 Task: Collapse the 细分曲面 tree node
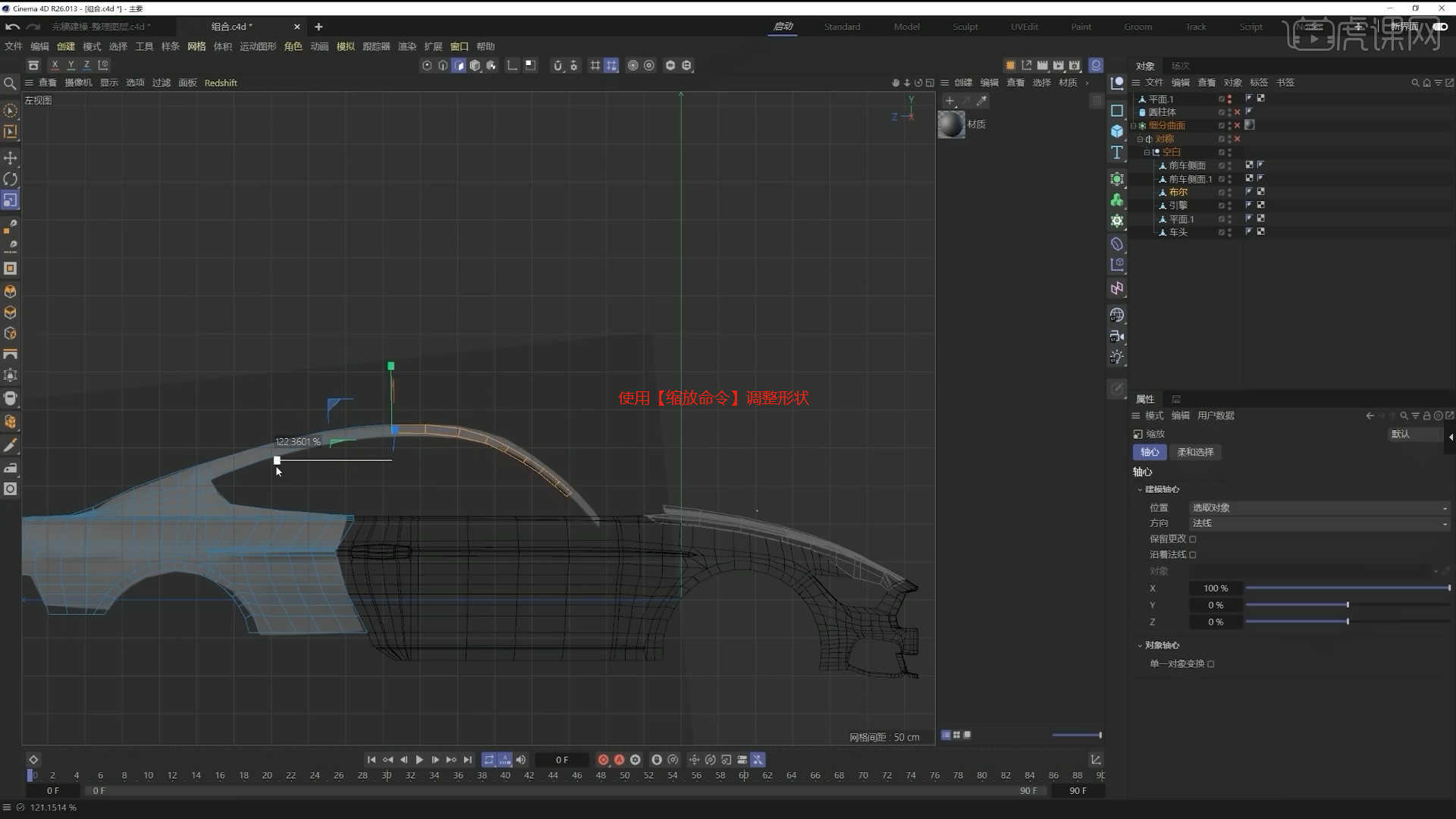click(1134, 126)
